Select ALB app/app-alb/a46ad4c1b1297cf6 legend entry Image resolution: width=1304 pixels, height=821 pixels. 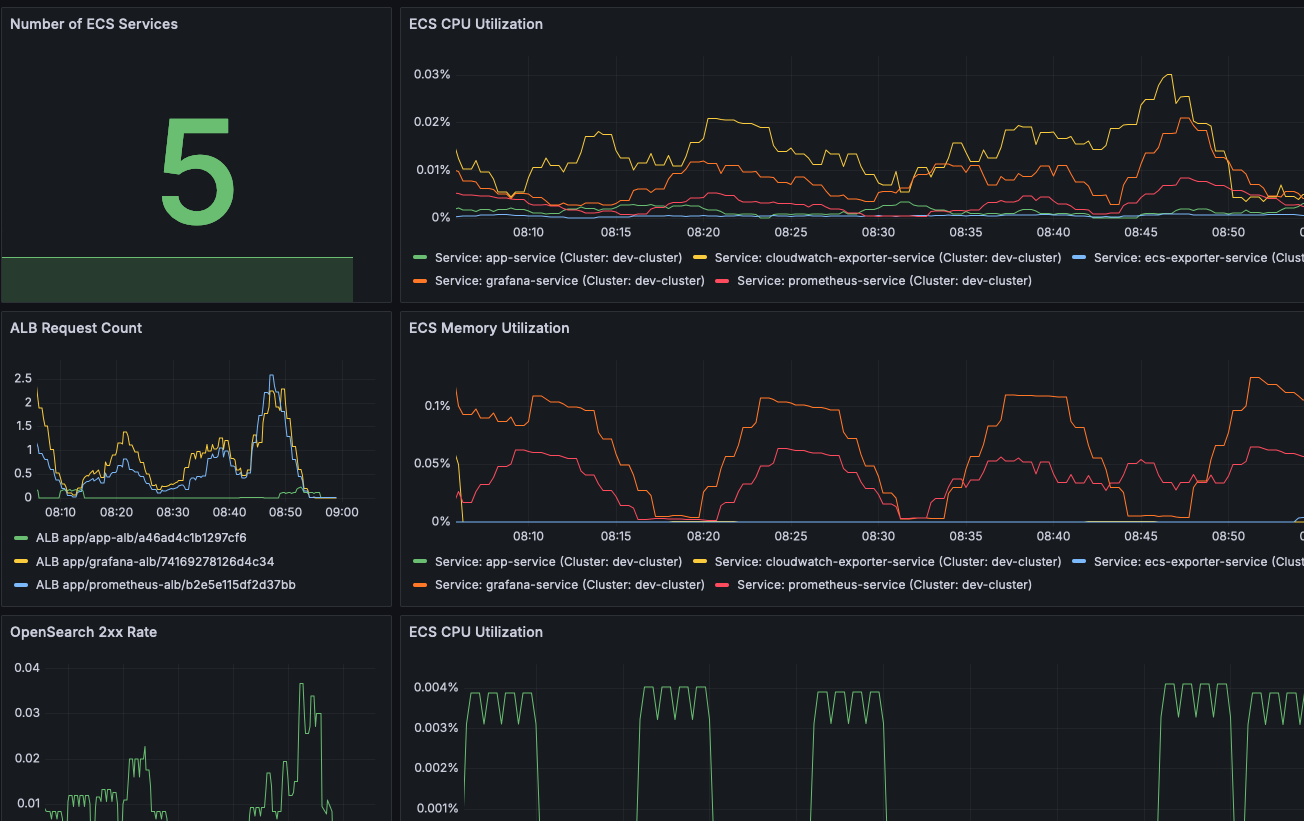point(141,538)
